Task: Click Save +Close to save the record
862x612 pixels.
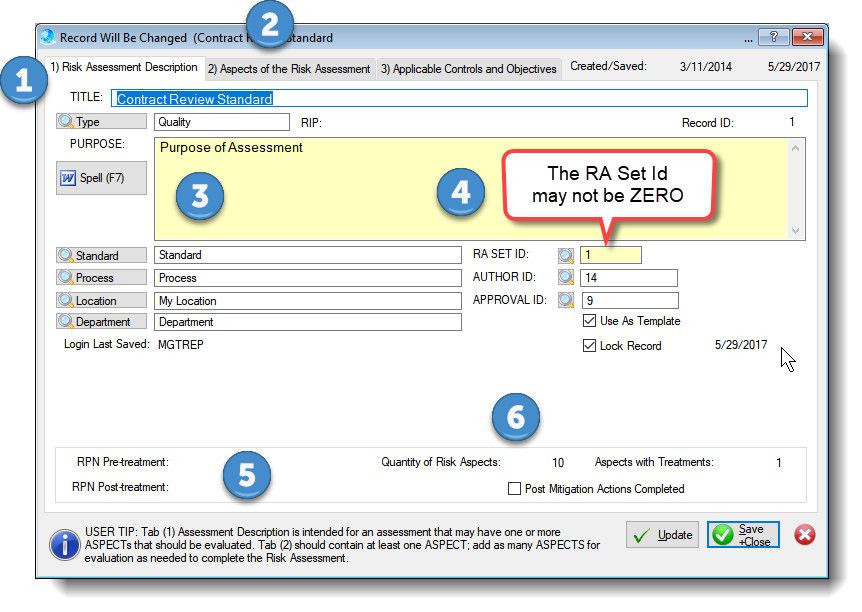Action: point(742,535)
